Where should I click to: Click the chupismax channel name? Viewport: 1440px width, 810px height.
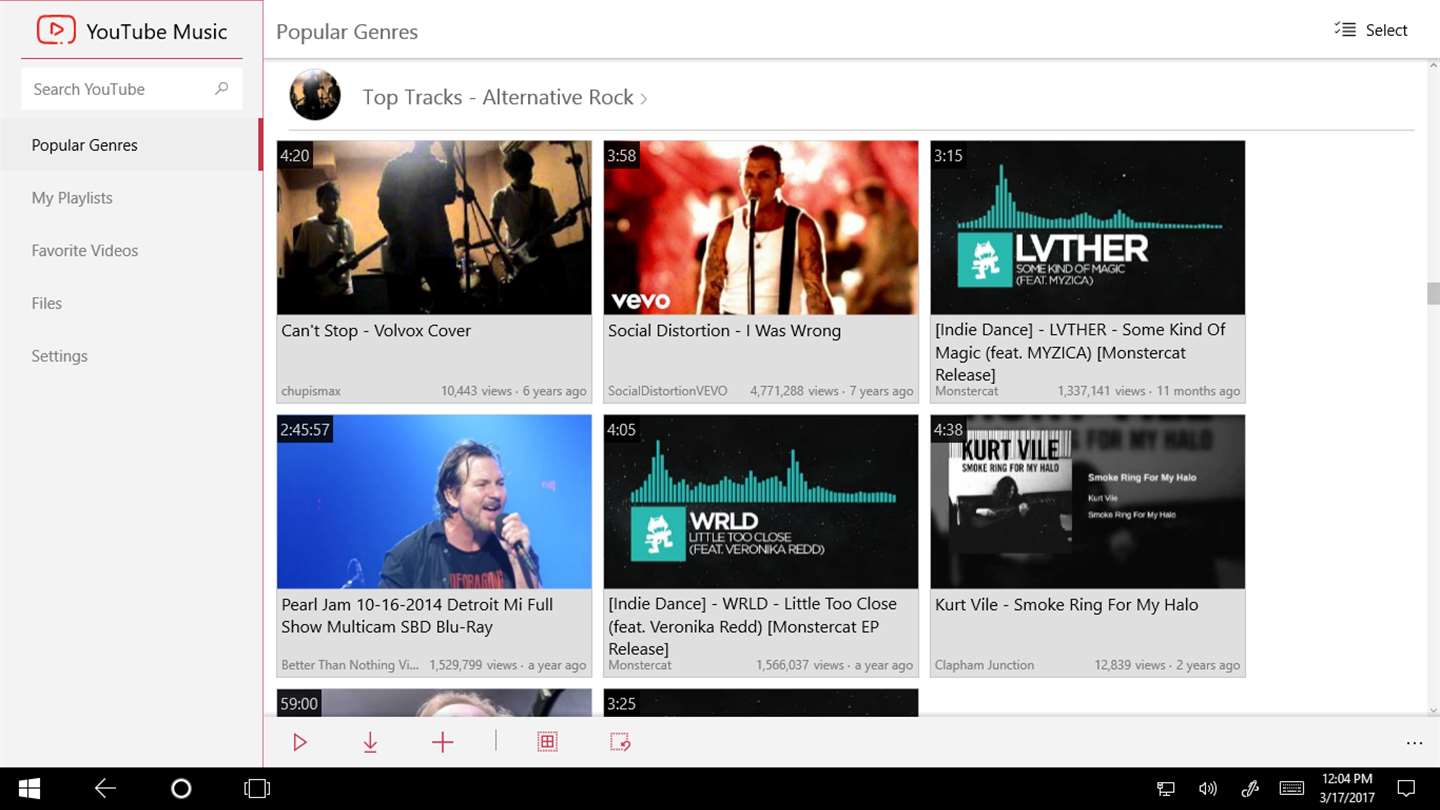(311, 391)
